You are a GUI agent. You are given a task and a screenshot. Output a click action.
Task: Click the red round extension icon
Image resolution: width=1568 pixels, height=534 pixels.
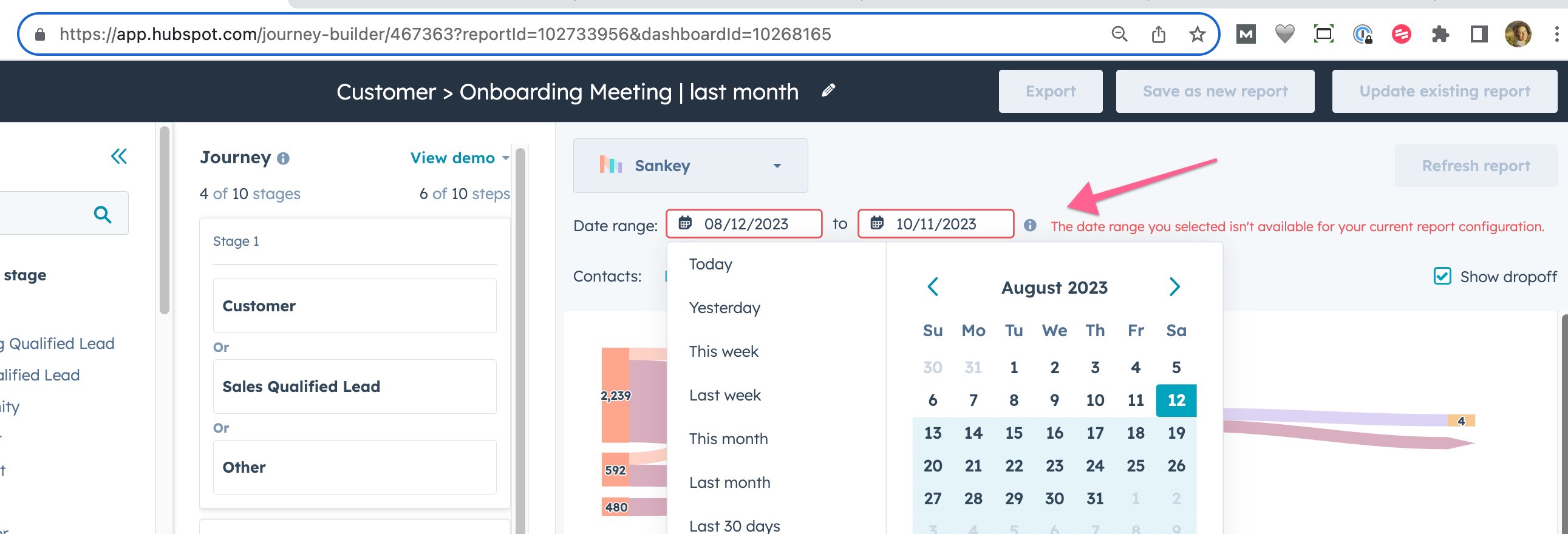[x=1401, y=34]
